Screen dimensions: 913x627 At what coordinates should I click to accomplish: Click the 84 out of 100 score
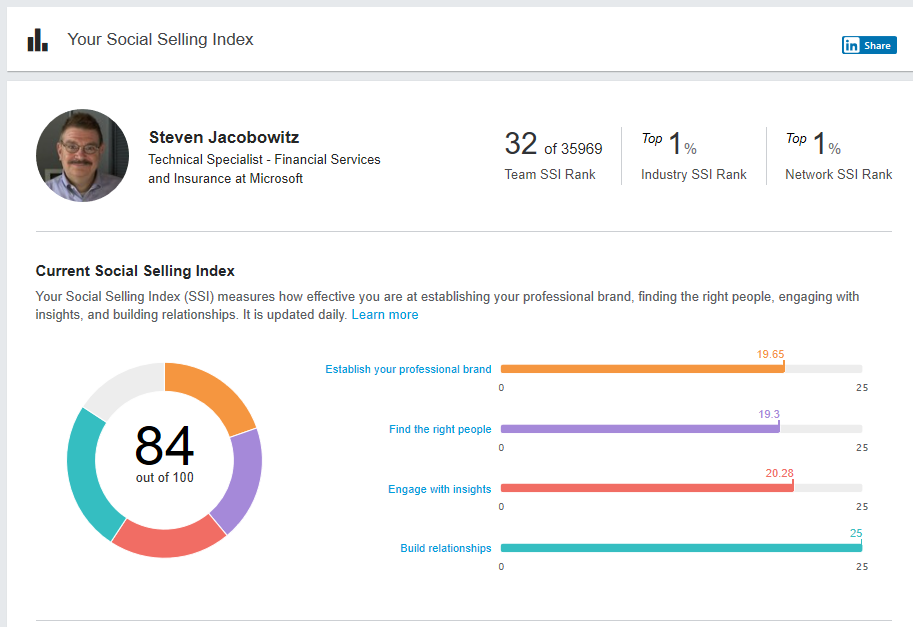[x=165, y=455]
